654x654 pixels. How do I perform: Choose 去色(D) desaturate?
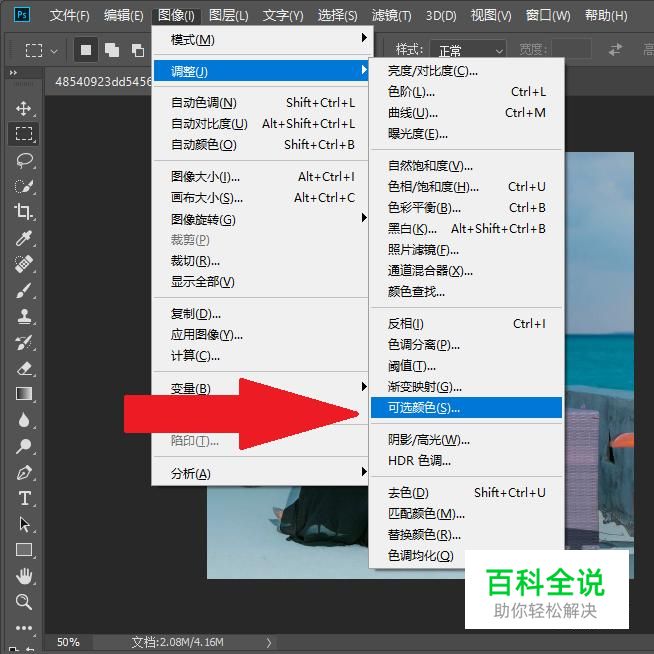(466, 492)
